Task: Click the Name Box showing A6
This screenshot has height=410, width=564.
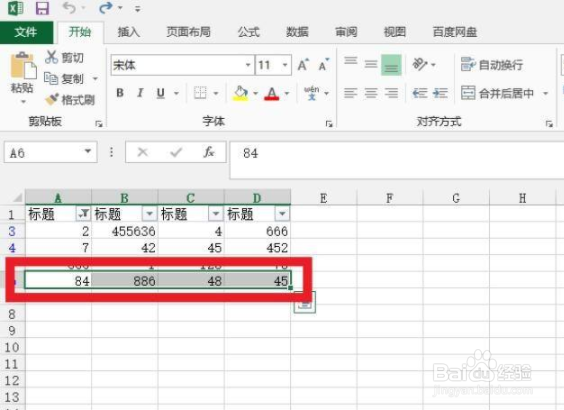Action: tap(43, 152)
